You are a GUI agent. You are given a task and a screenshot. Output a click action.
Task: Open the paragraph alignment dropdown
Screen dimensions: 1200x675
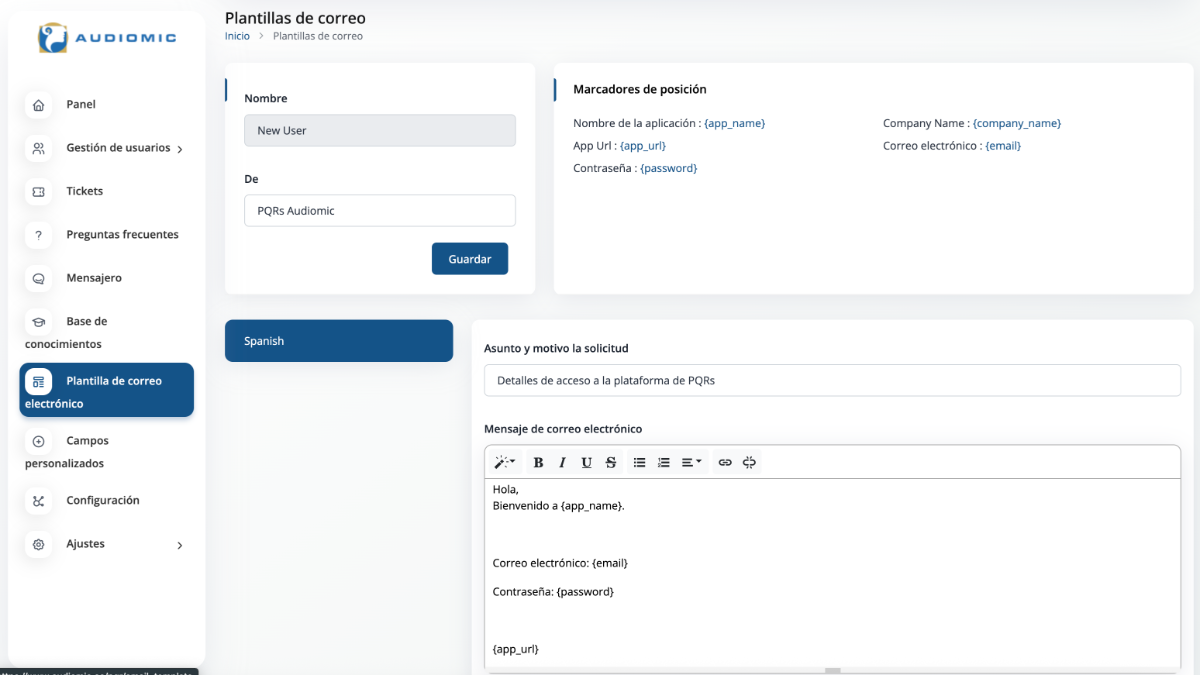pos(691,462)
